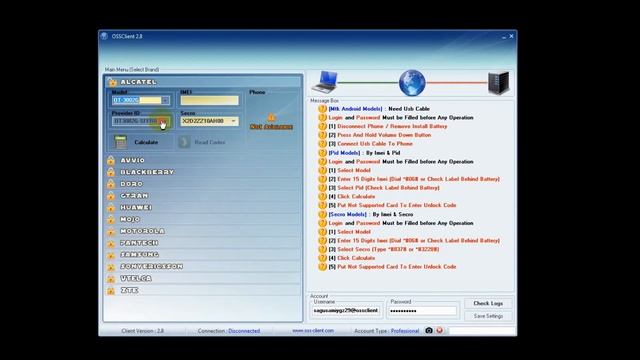This screenshot has height=360, width=640.
Task: Click the OSSClient app icon in title bar
Action: click(104, 36)
